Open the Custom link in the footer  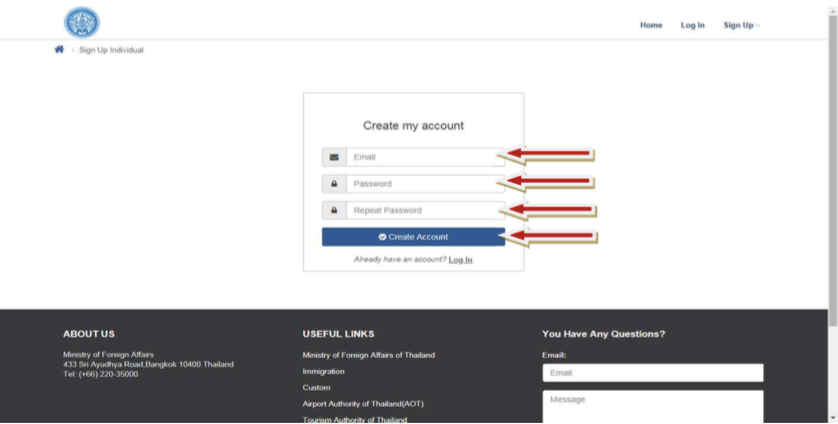[x=316, y=387]
